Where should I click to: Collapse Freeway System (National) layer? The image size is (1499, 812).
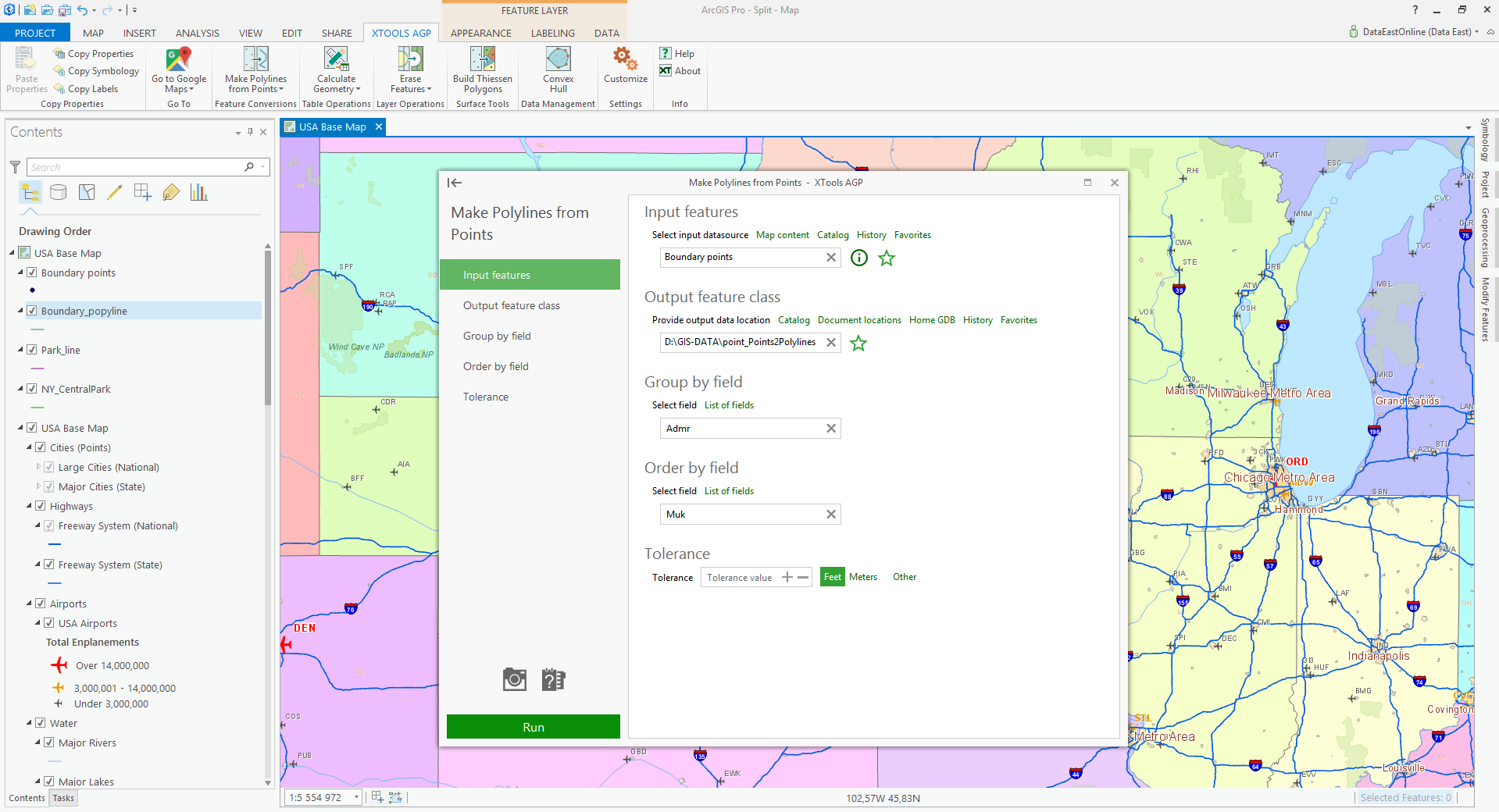tap(38, 525)
